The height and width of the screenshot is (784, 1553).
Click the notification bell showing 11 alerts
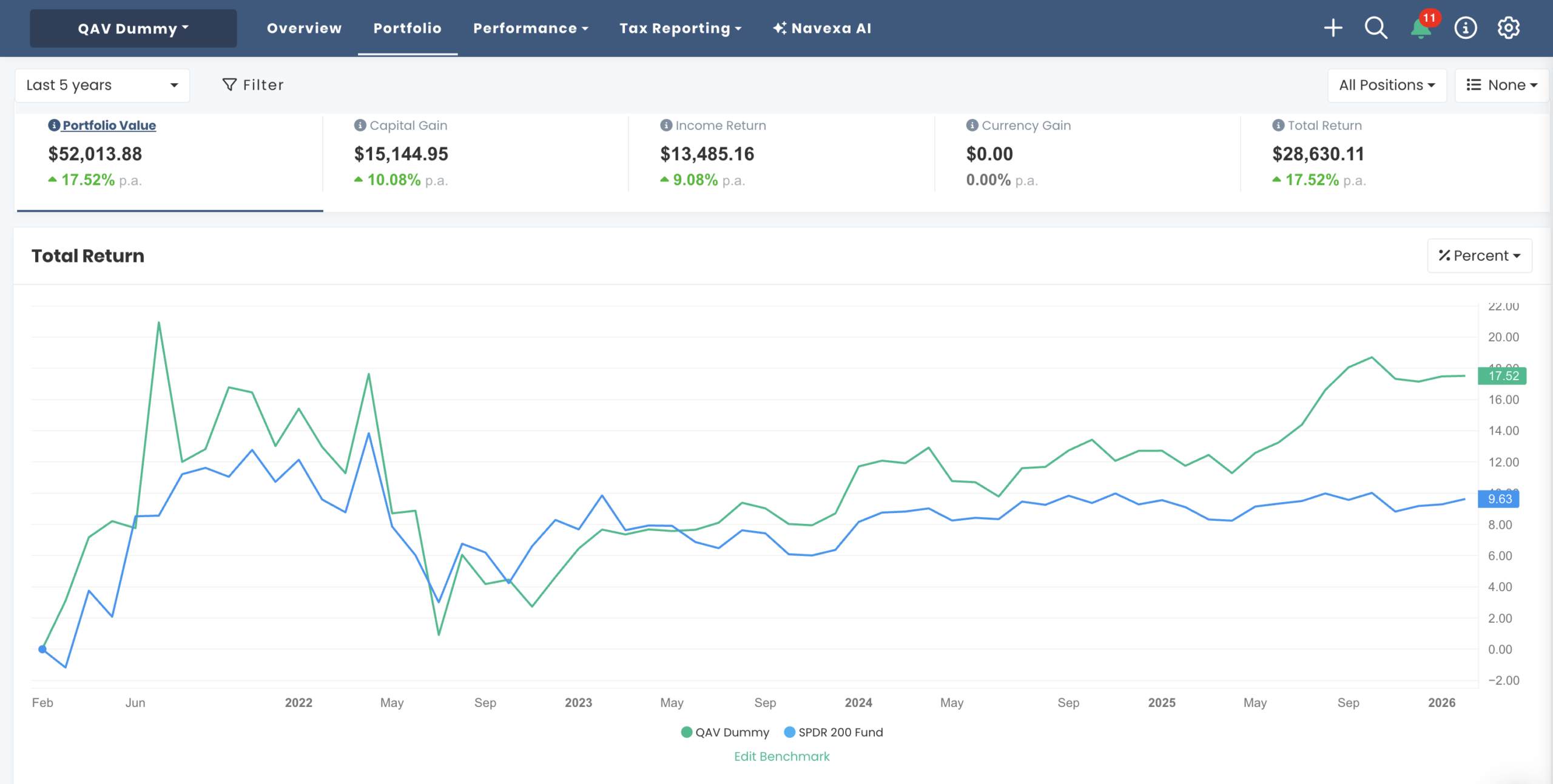tap(1421, 29)
